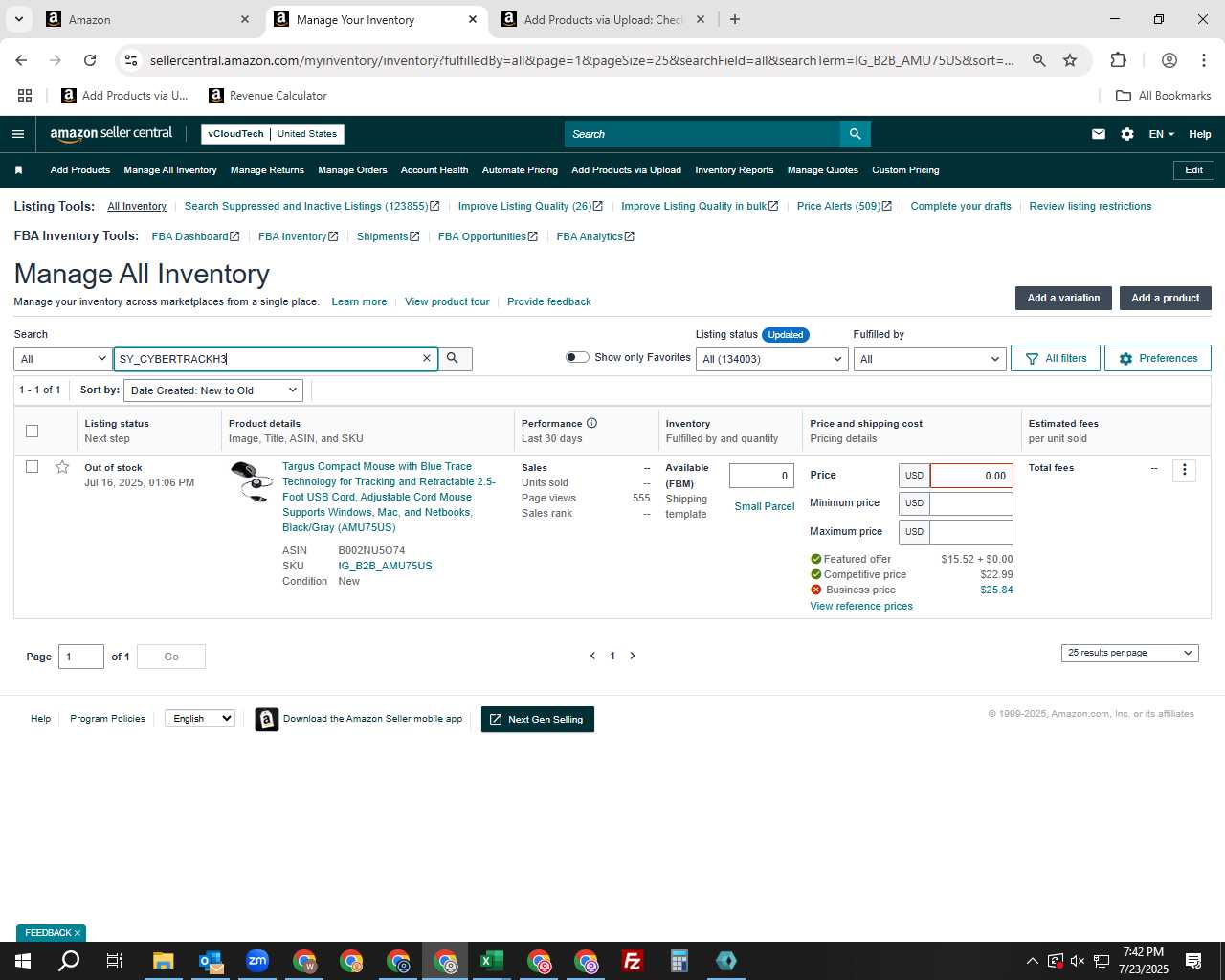Click the Performance info icon
The height and width of the screenshot is (980, 1225).
coord(591,423)
